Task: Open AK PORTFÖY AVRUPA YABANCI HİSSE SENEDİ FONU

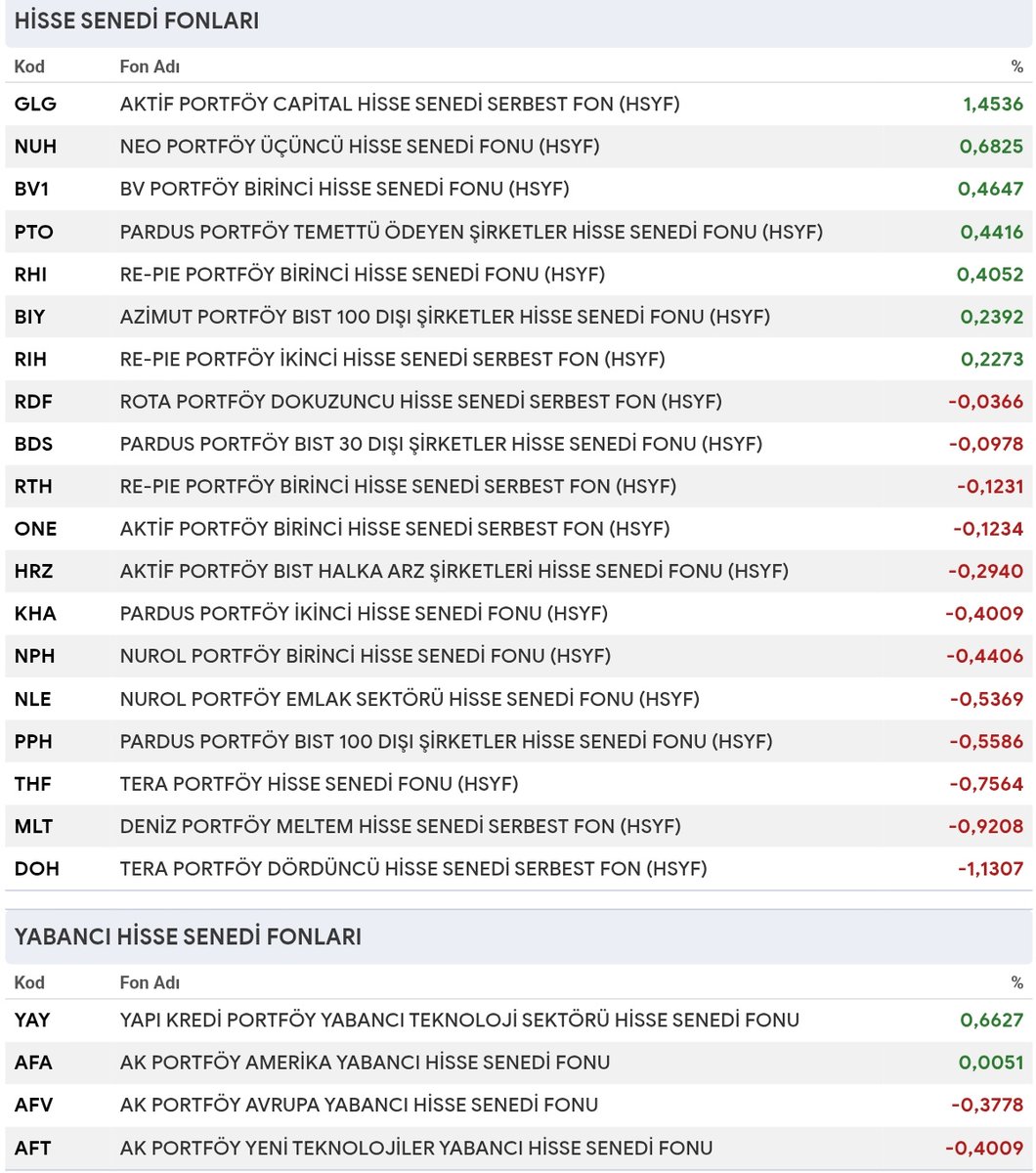Action: tap(359, 1106)
